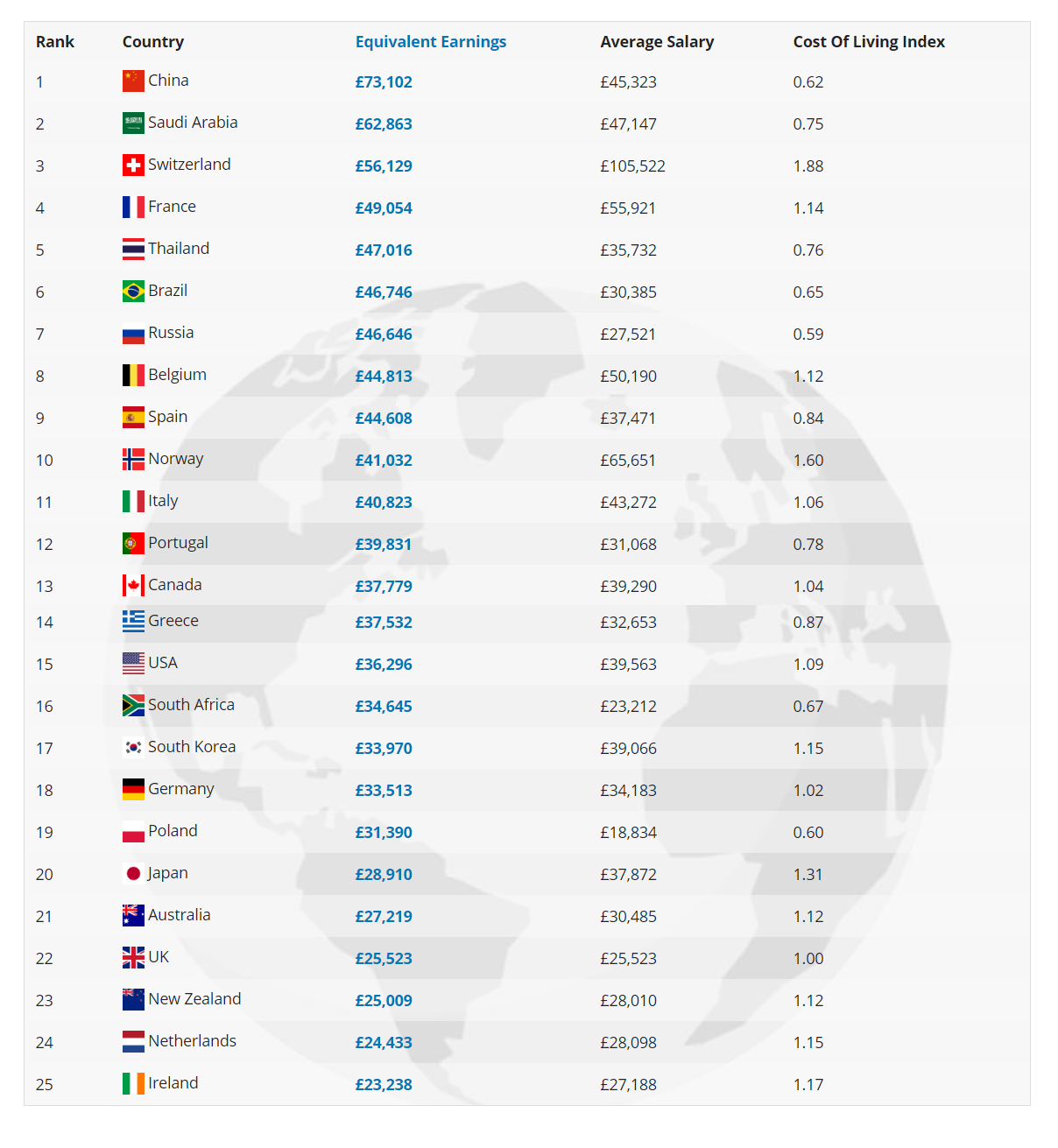
Task: Sort by Average Salary column header
Action: click(657, 42)
